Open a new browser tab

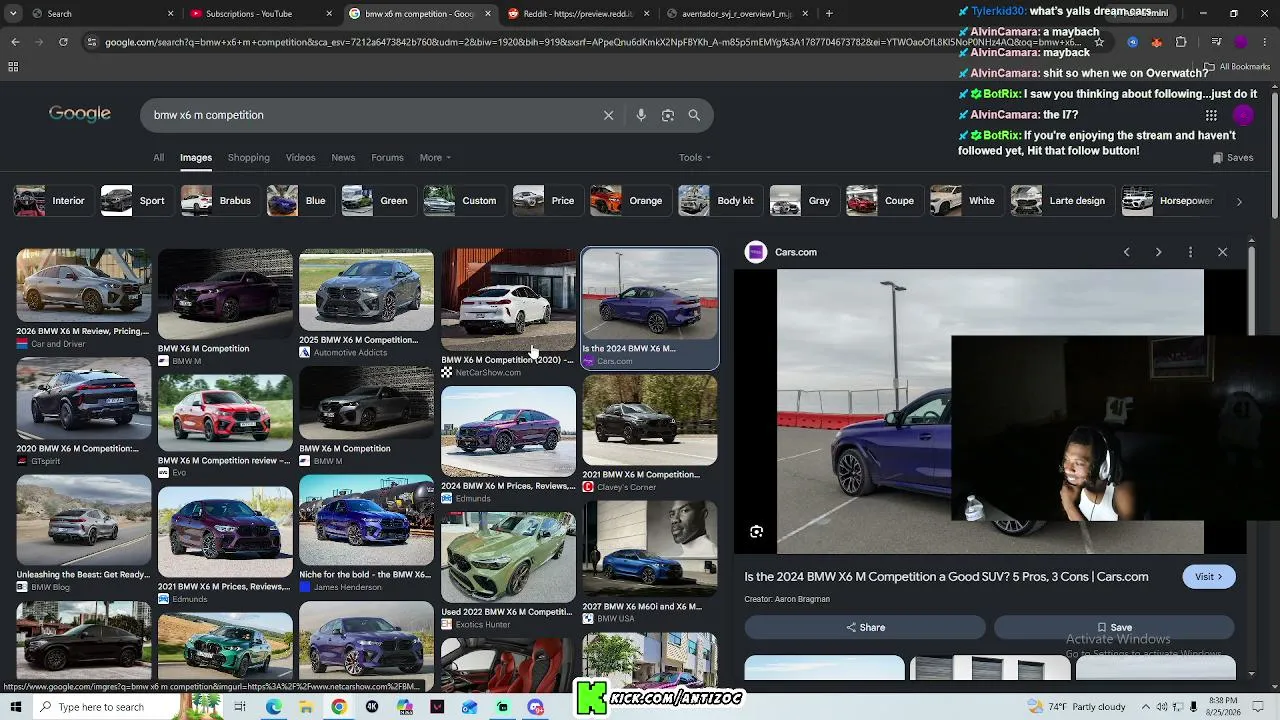click(829, 14)
